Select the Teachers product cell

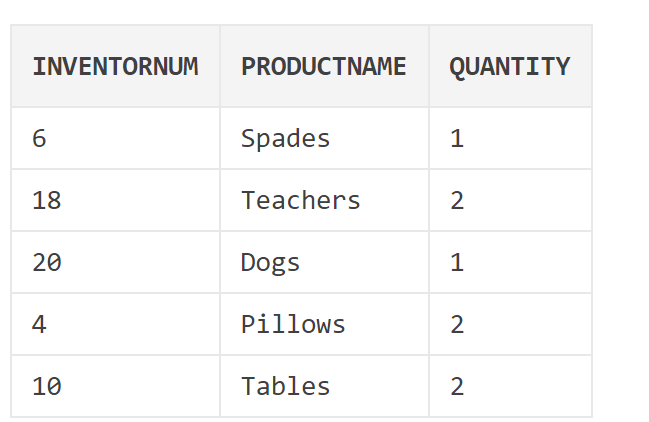point(324,200)
